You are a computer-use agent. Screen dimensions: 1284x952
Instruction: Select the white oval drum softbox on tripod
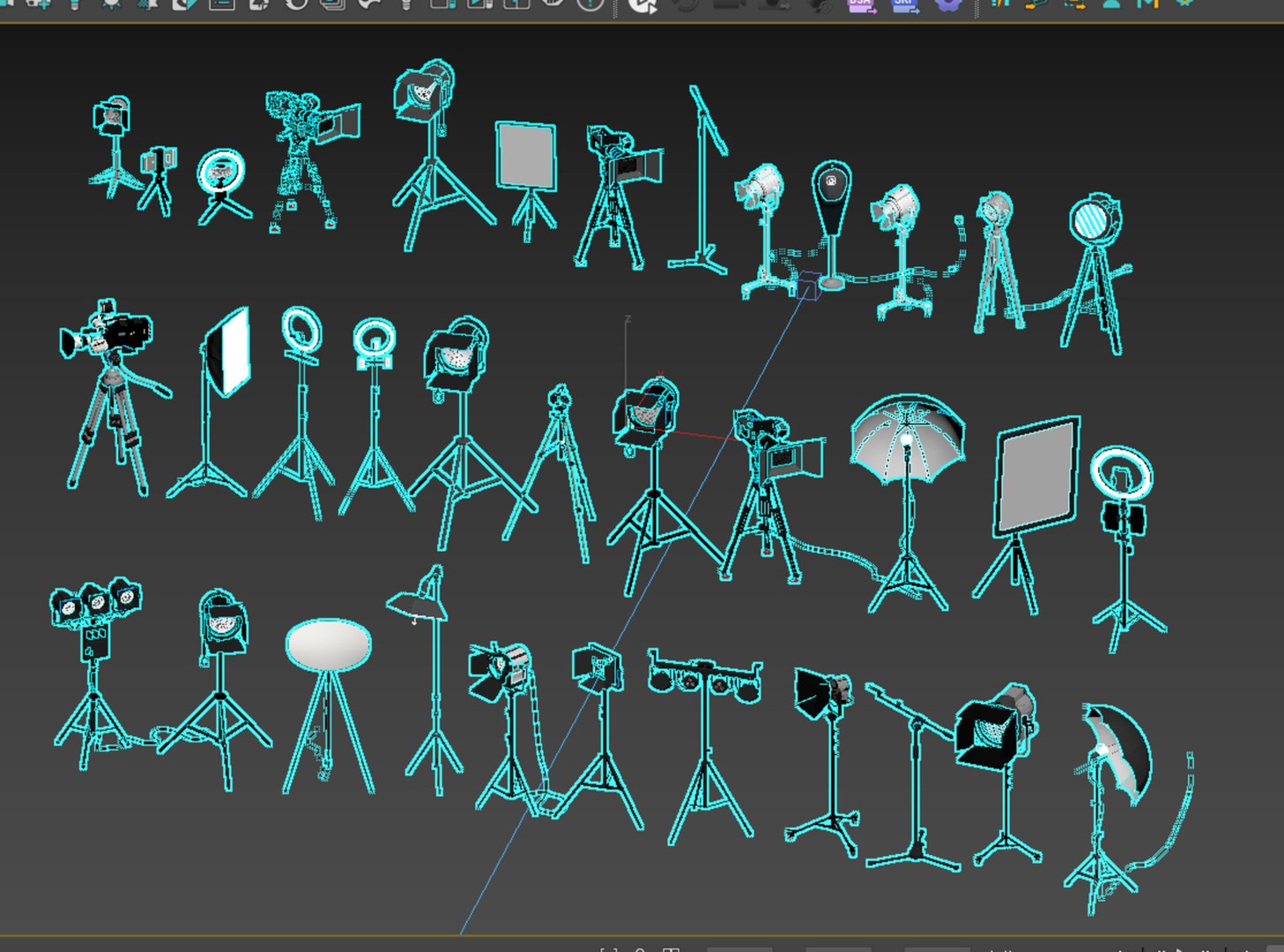click(x=328, y=705)
